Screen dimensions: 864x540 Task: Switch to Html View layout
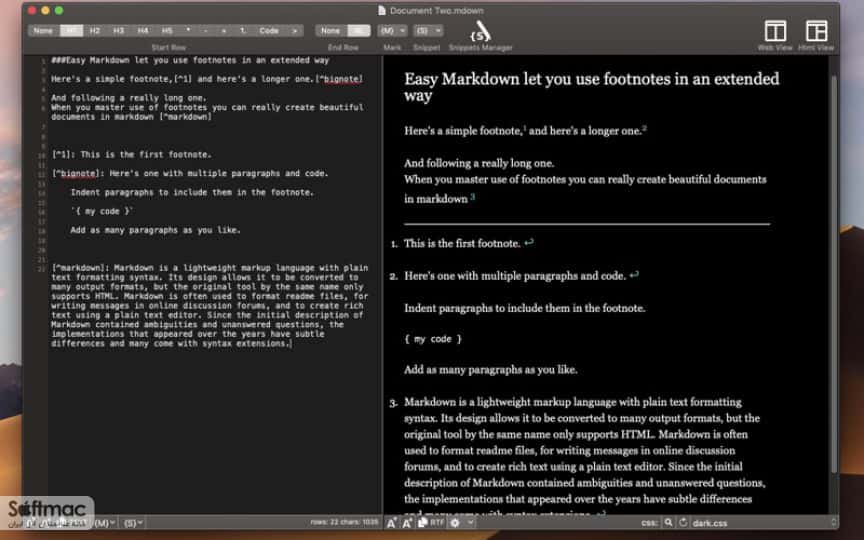tap(816, 31)
